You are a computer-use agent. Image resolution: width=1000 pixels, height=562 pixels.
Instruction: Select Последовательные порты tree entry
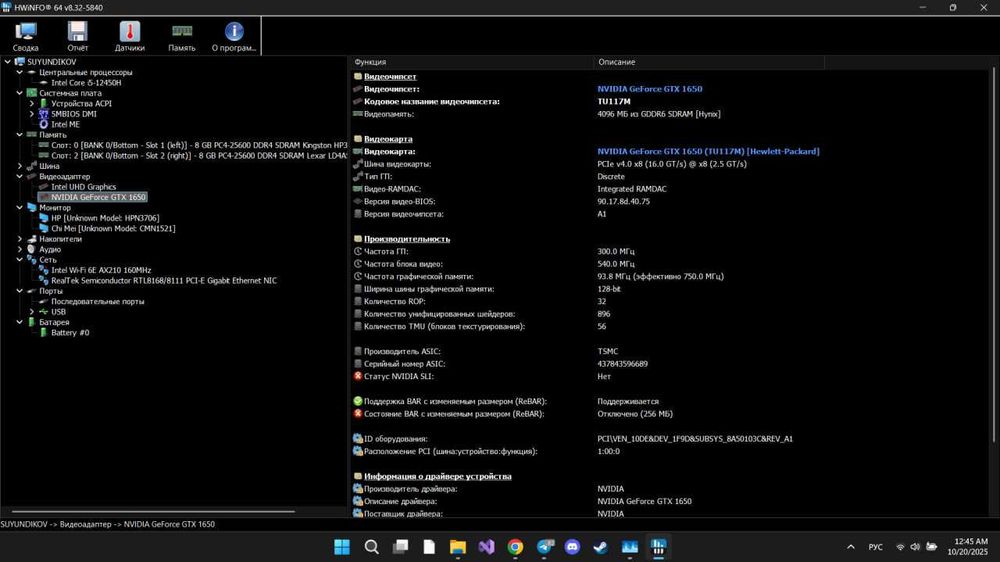(98, 302)
